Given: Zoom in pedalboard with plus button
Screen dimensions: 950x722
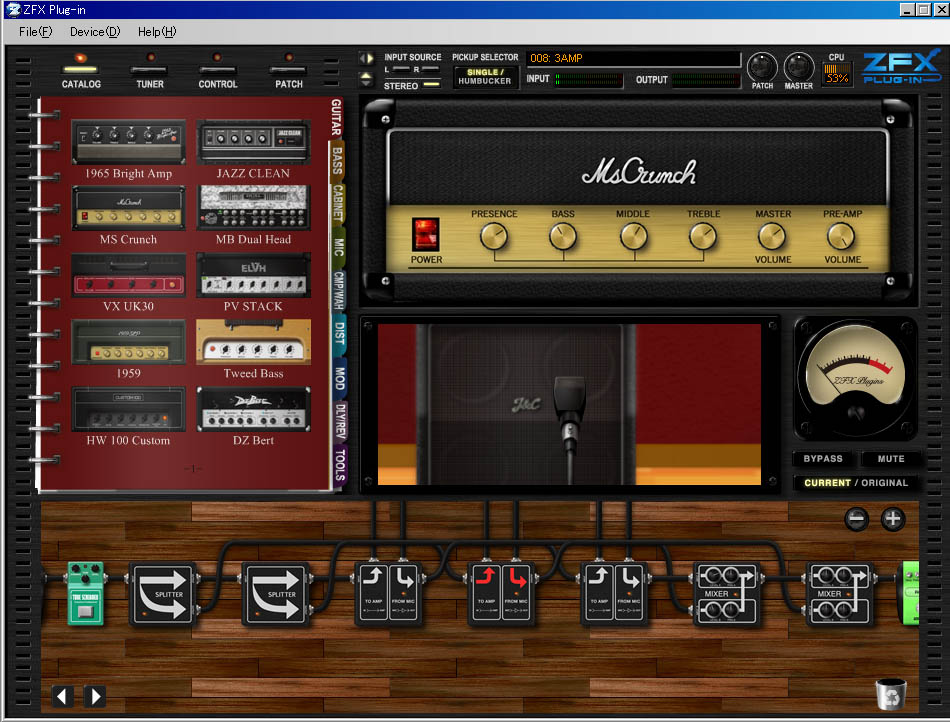Looking at the screenshot, I should click(x=892, y=519).
